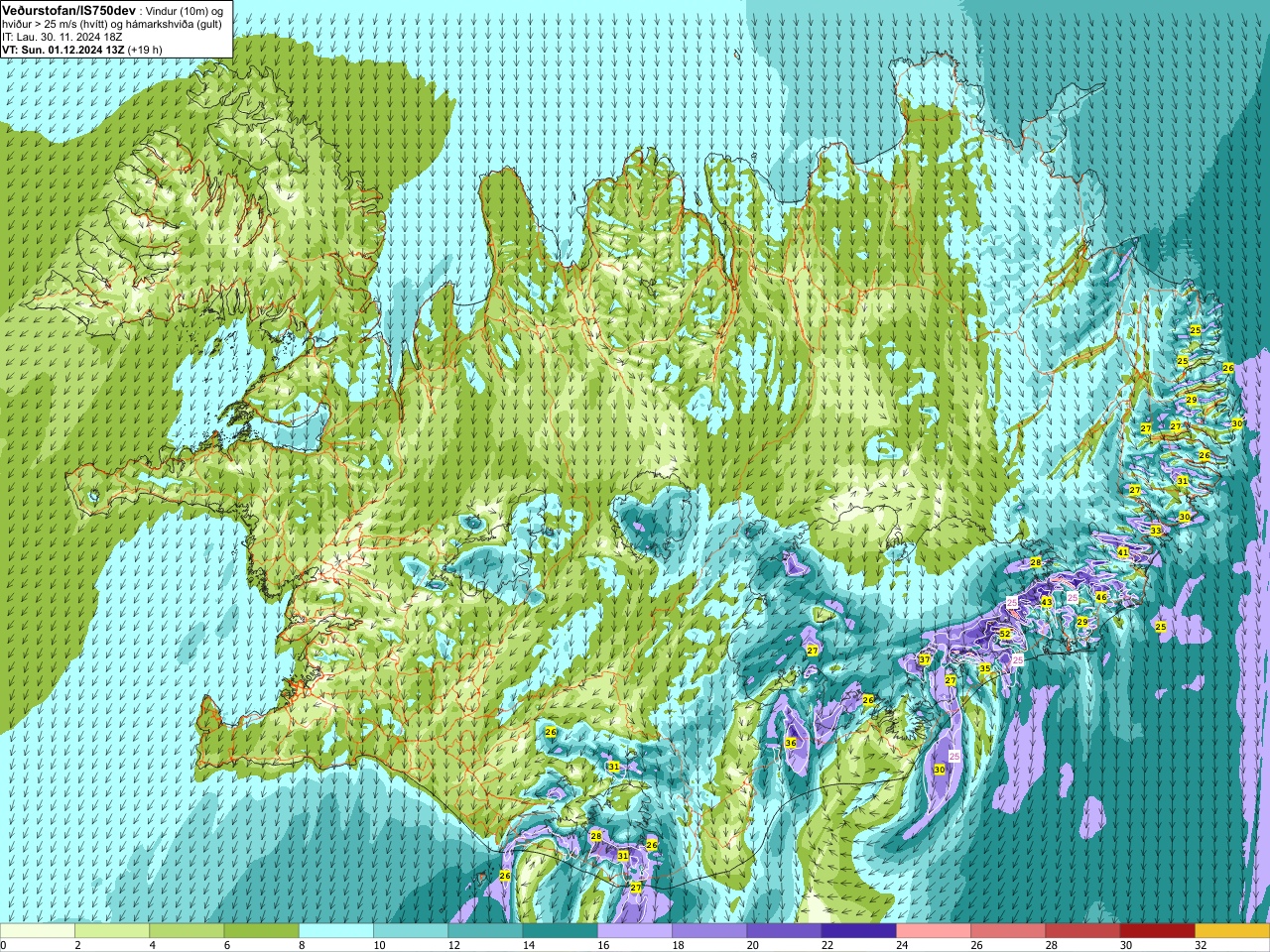Screen dimensions: 1270x952
Task: Click the 16–18 m/s light lavender legend swatch
Action: (635, 931)
